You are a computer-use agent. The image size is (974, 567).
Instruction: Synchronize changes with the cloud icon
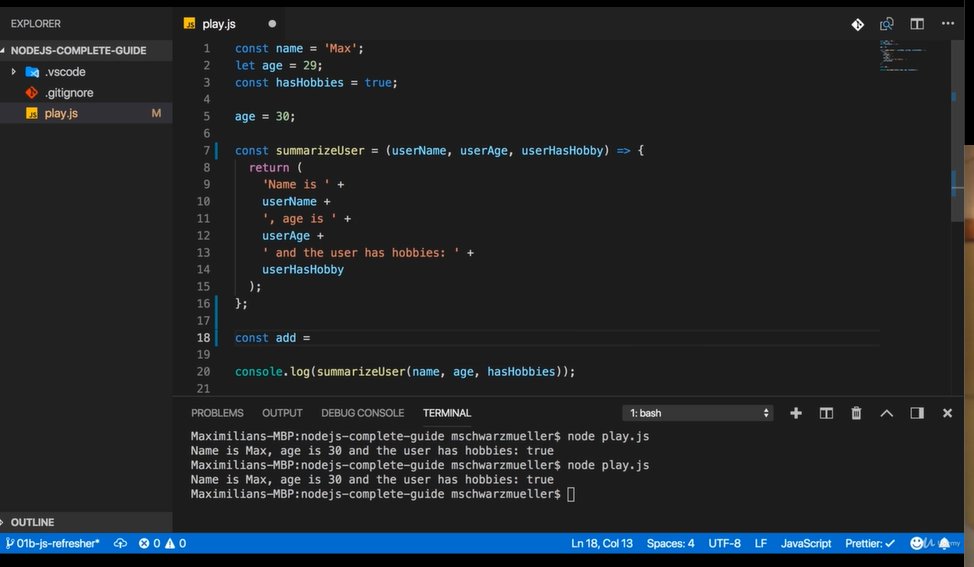(x=121, y=543)
